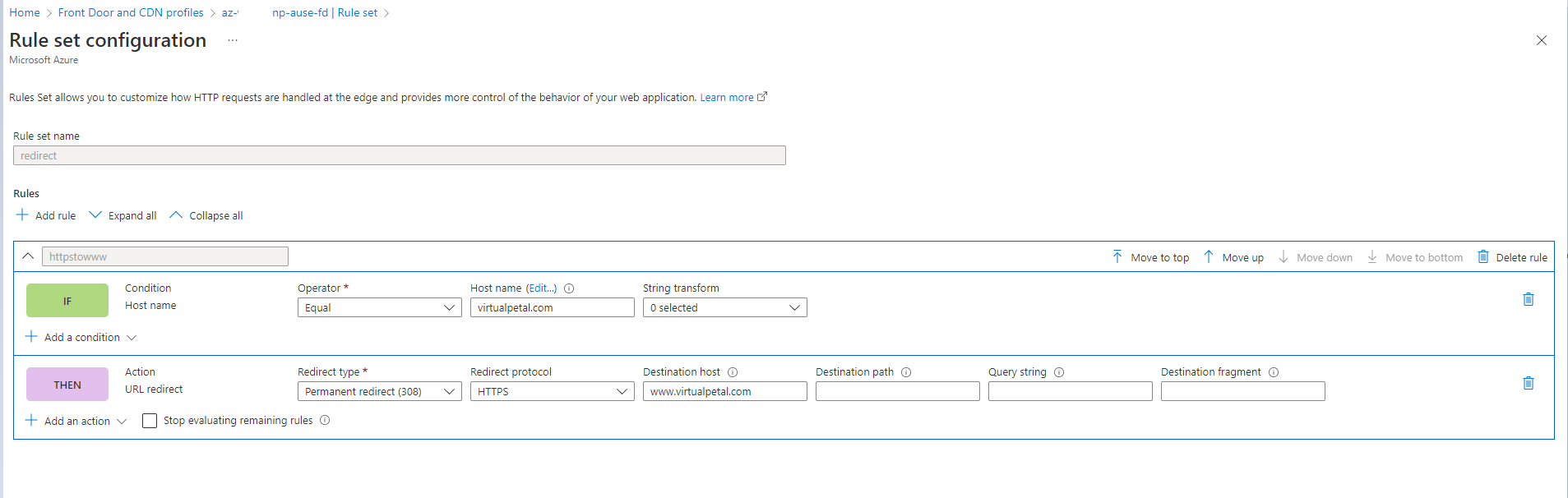
Task: Click the Add rule button
Action: [x=46, y=215]
